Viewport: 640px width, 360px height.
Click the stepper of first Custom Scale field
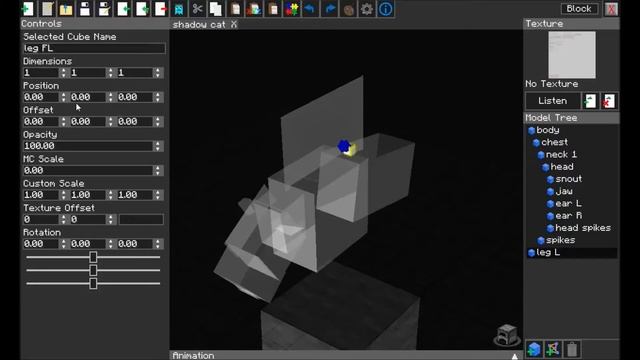click(63, 195)
